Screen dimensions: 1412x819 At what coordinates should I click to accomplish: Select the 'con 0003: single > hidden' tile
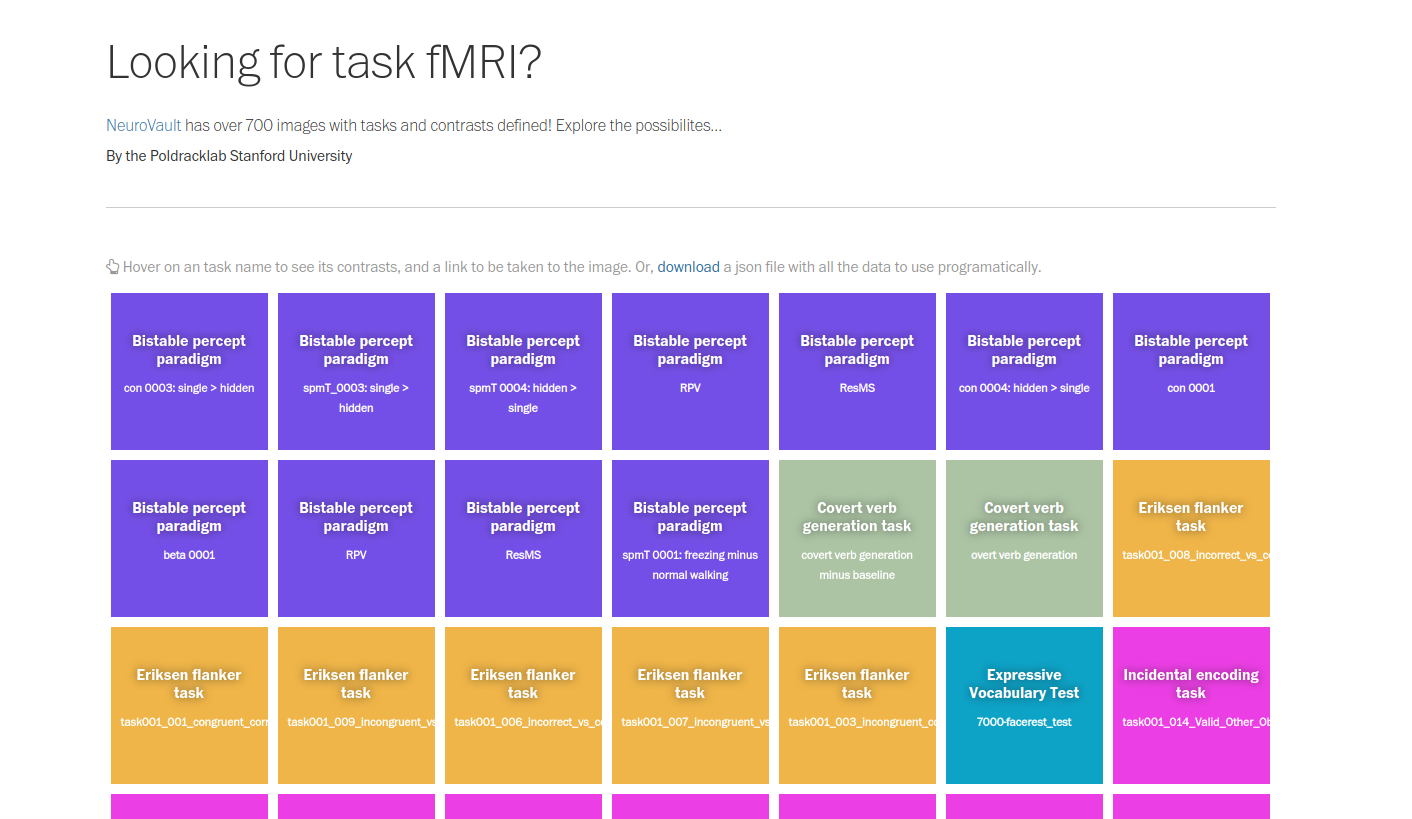189,371
